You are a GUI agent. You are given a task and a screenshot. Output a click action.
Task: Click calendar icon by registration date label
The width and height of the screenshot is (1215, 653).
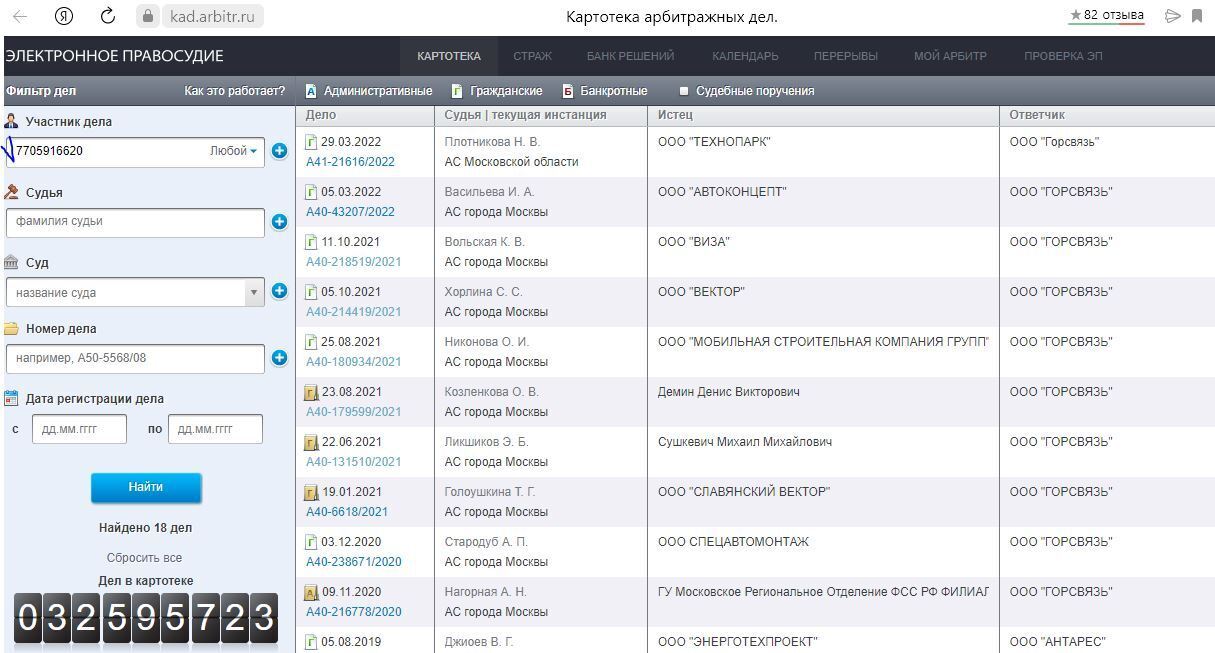12,398
